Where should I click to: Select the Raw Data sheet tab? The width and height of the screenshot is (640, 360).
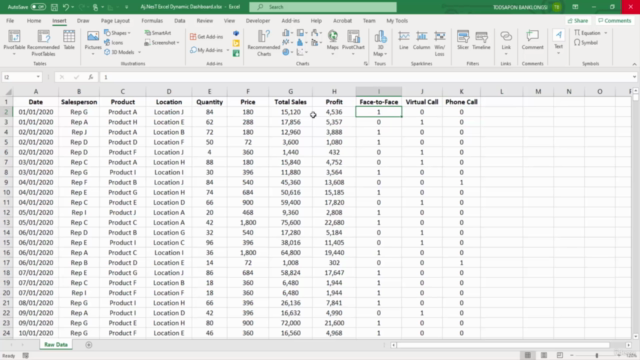point(56,345)
